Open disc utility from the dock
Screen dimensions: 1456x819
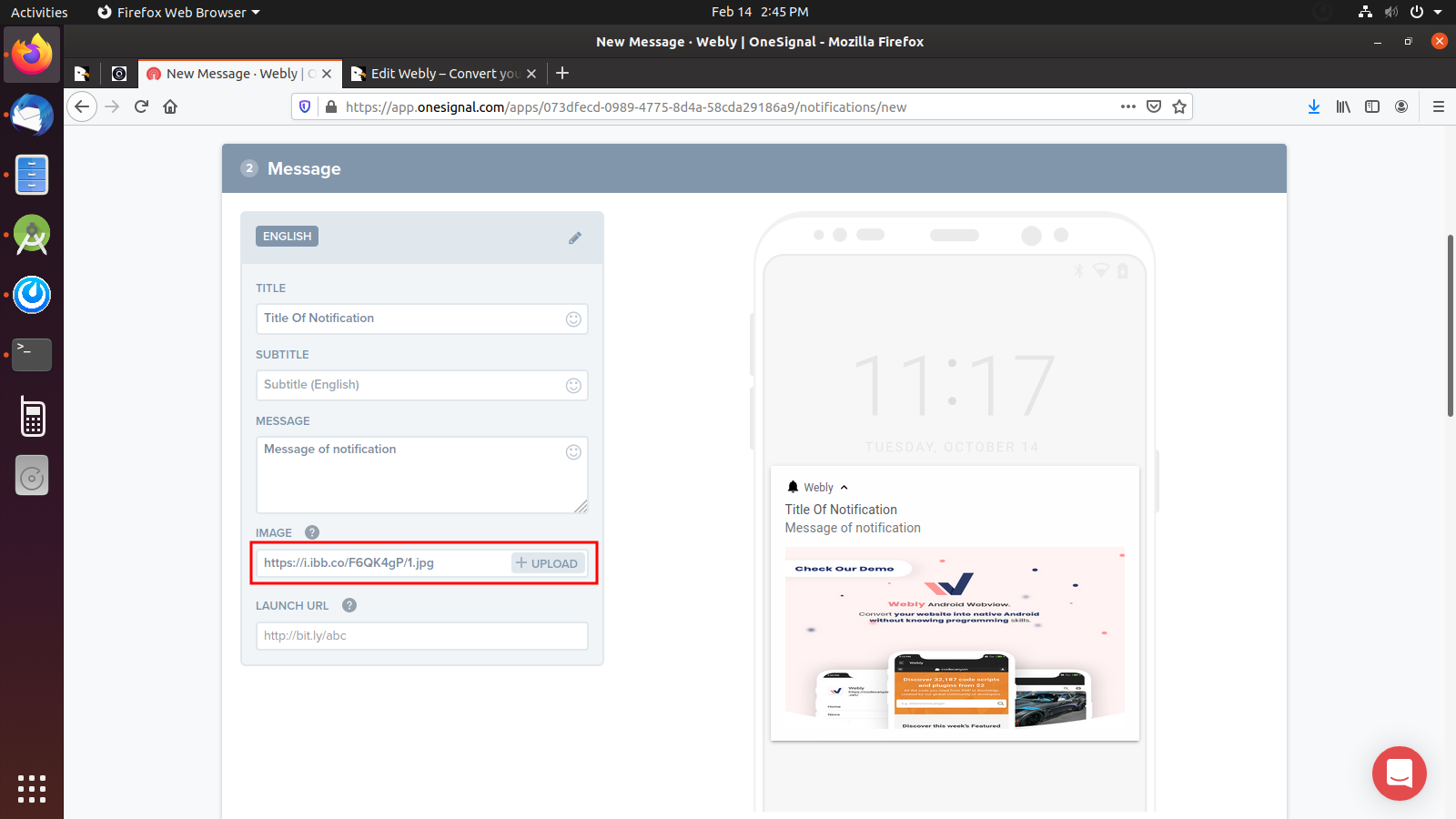coord(32,476)
